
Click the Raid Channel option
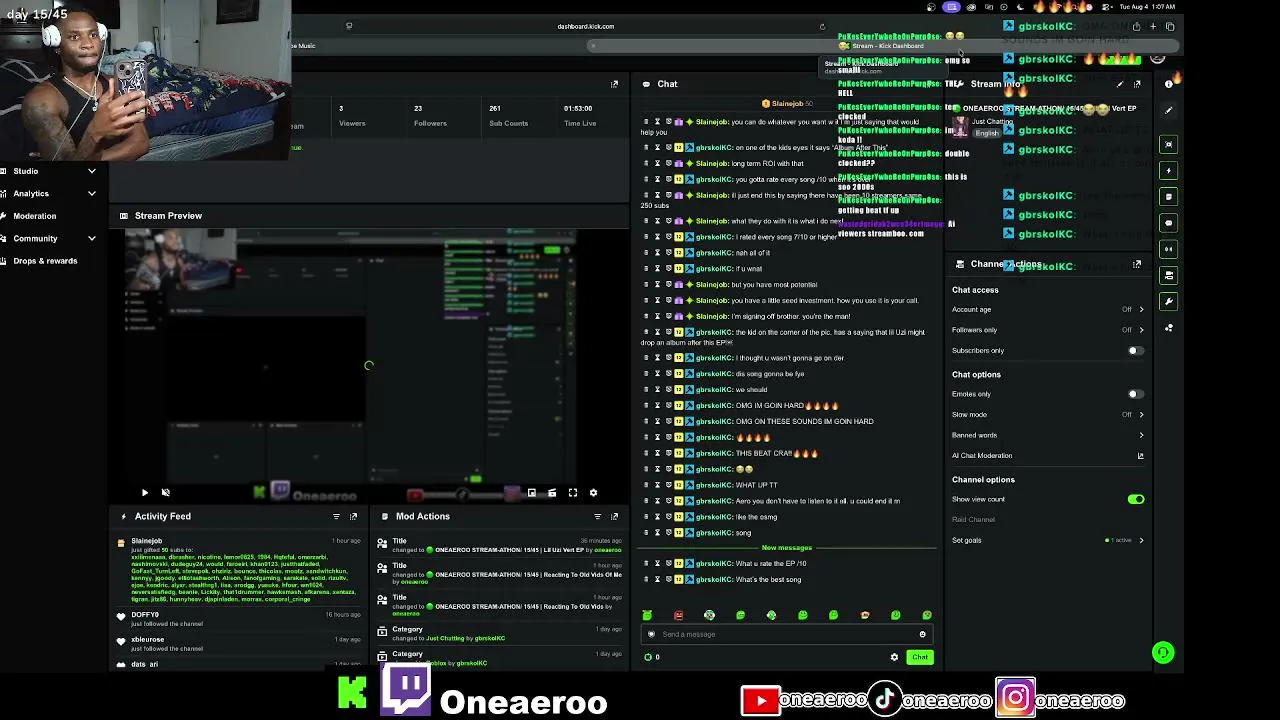pos(973,520)
